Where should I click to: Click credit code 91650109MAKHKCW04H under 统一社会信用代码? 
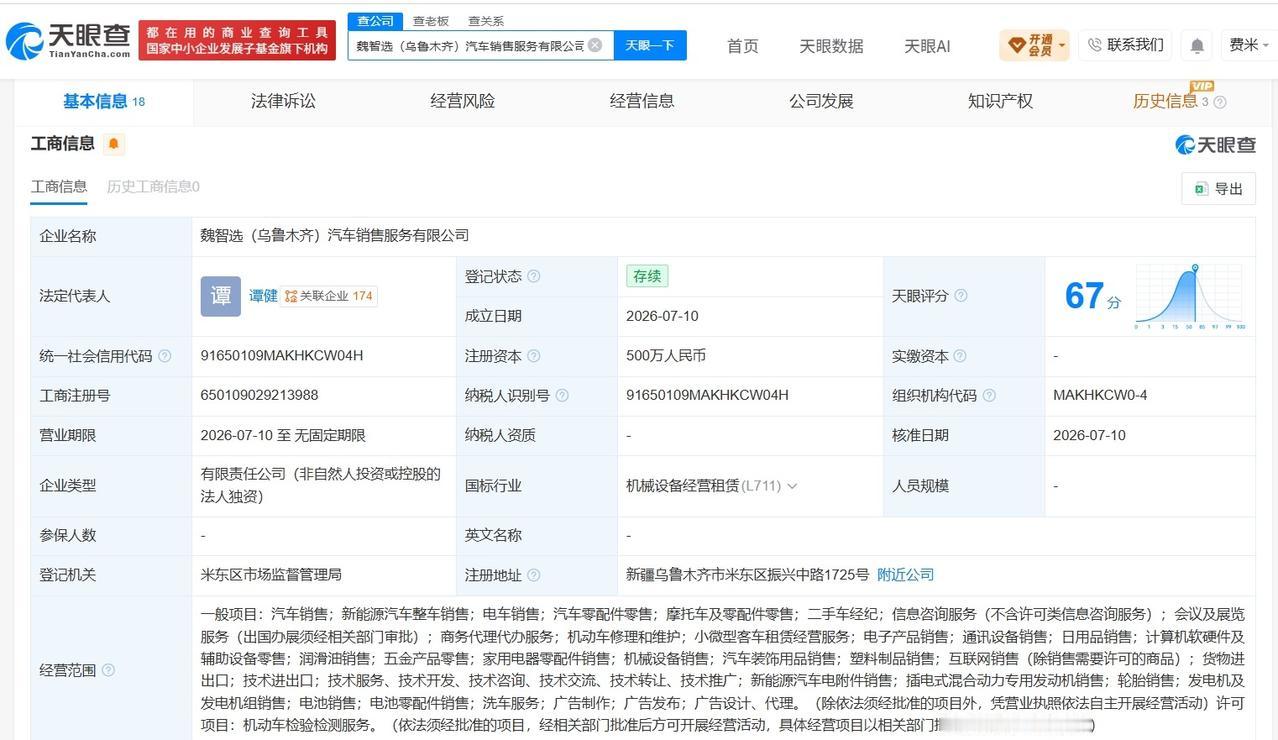pos(282,356)
